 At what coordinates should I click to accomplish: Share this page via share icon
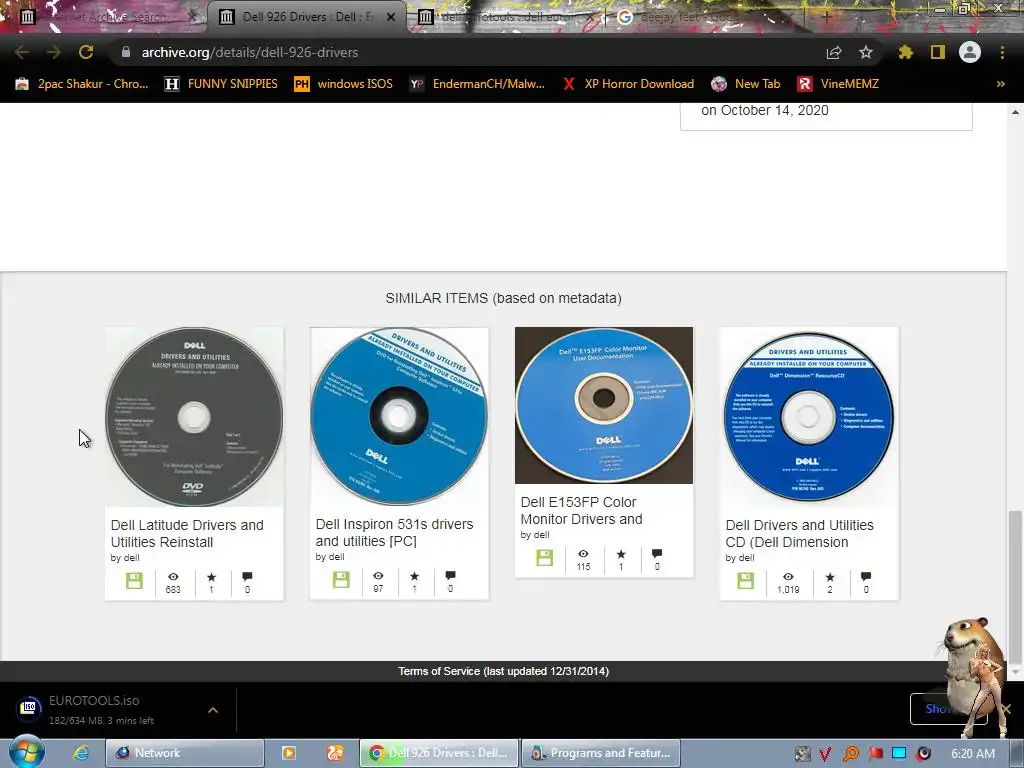tap(834, 52)
